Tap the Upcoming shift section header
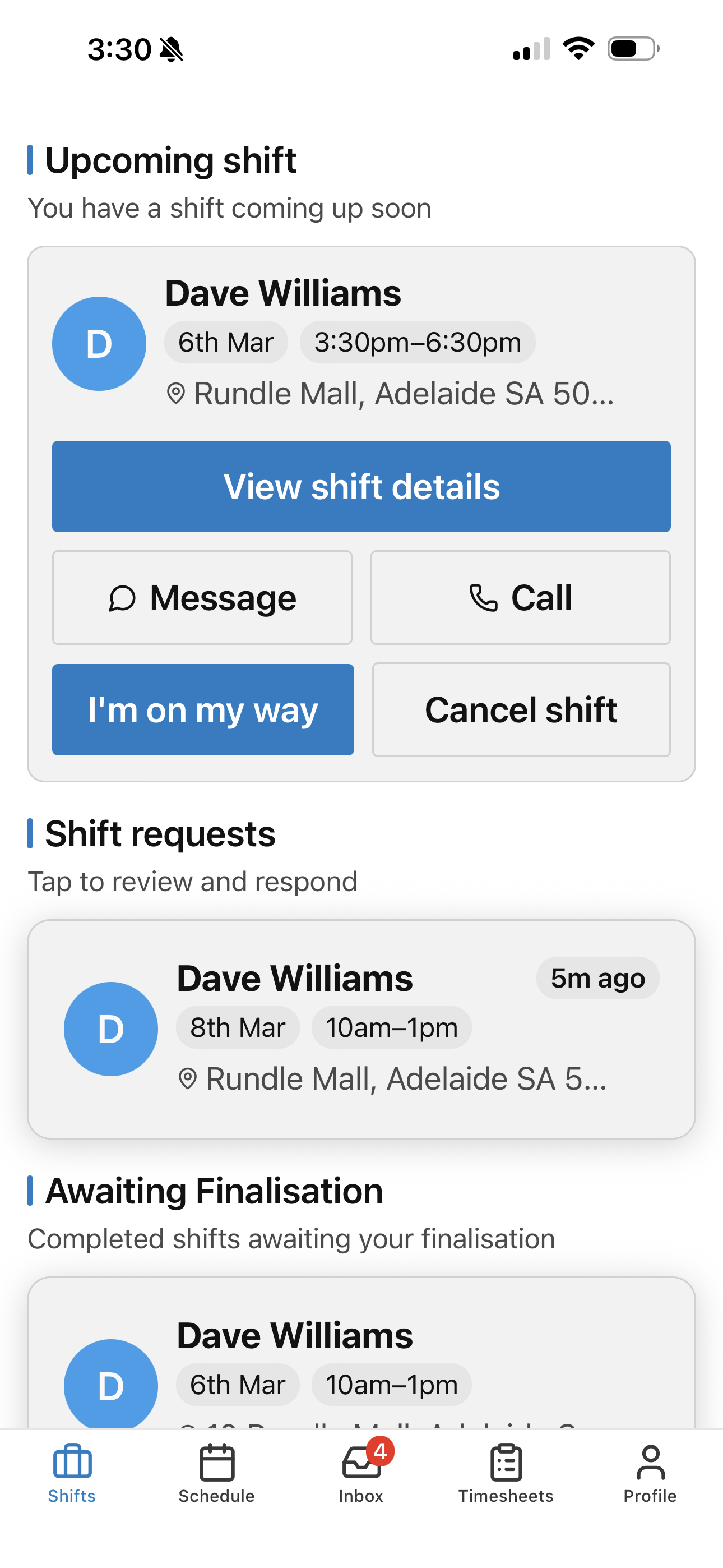This screenshot has width=723, height=1568. 161,159
